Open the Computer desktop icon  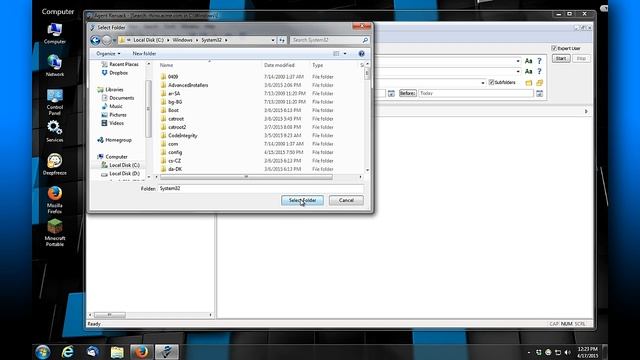tap(55, 33)
